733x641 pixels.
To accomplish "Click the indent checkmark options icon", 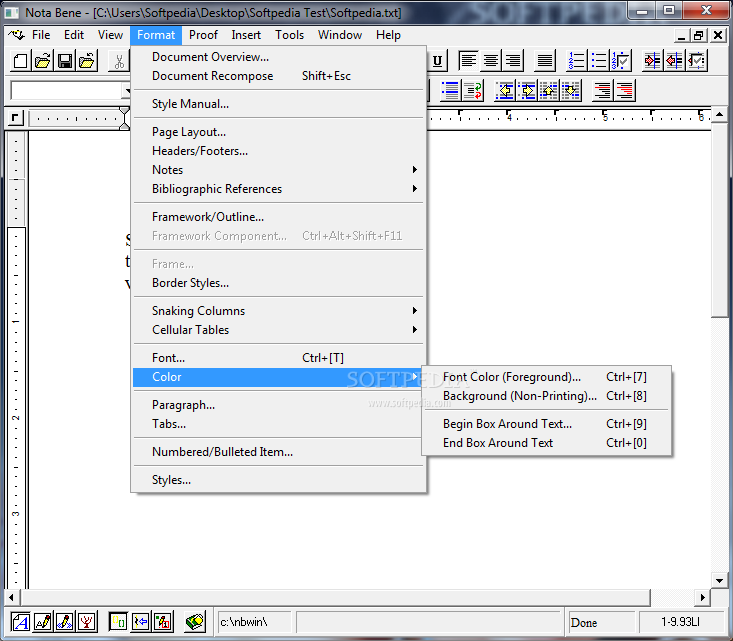I will click(x=697, y=61).
